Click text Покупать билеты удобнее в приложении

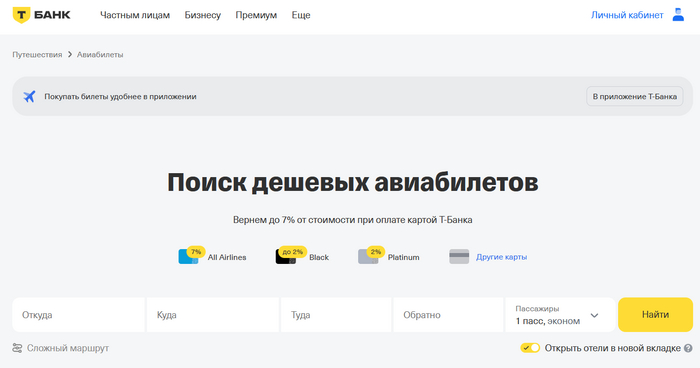(120, 96)
